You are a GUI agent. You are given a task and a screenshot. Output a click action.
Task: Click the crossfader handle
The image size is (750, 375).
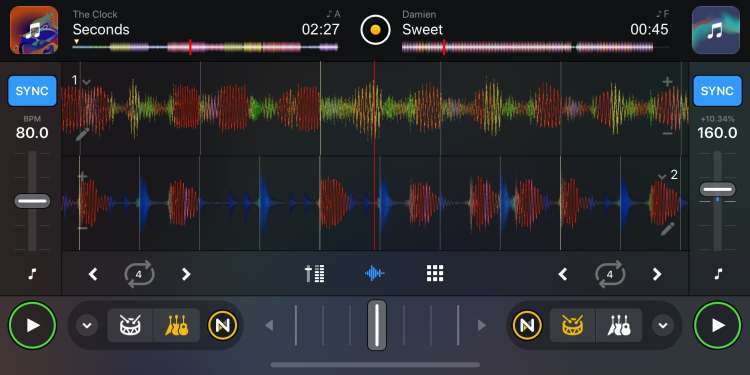[x=377, y=325]
